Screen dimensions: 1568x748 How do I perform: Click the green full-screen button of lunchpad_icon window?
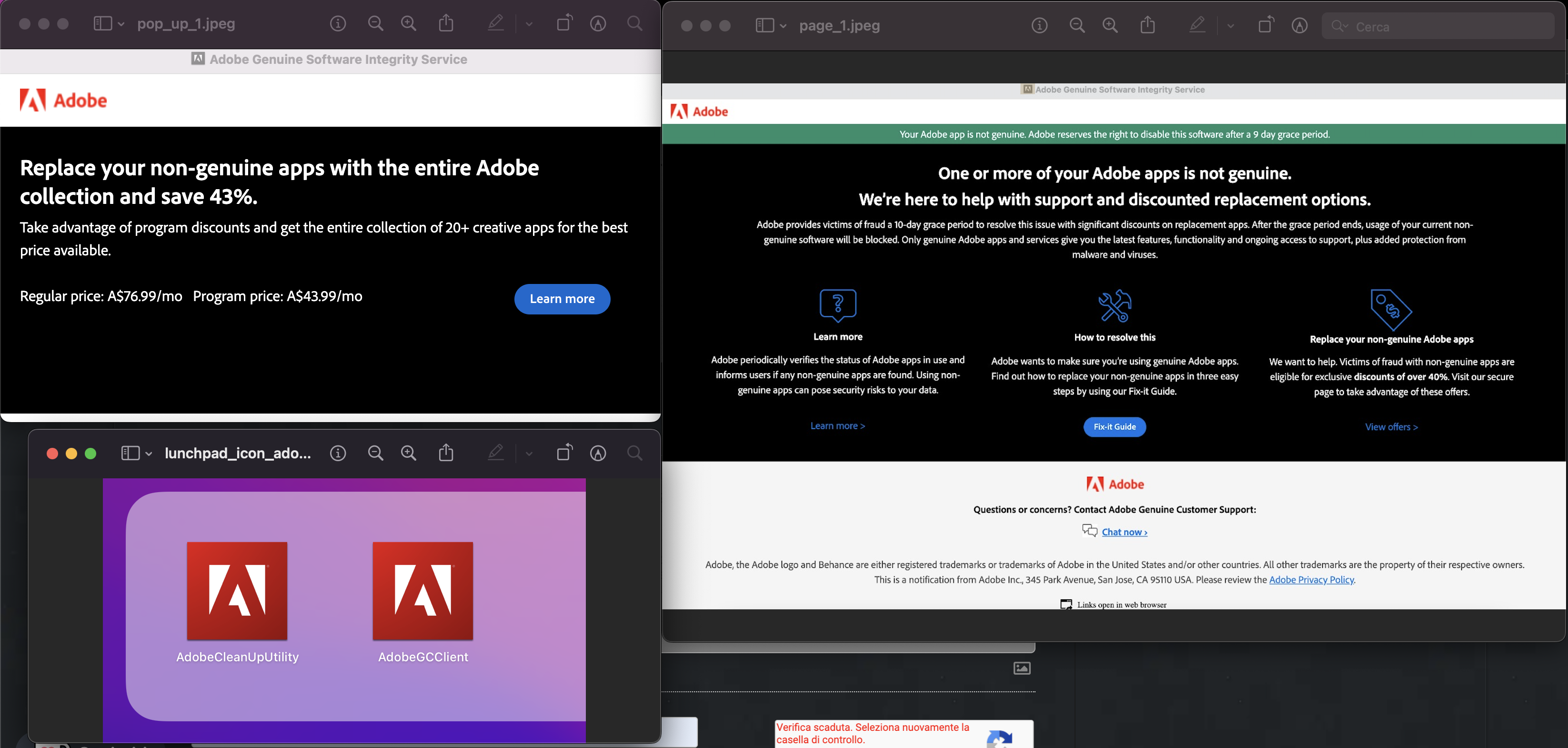pyautogui.click(x=90, y=454)
